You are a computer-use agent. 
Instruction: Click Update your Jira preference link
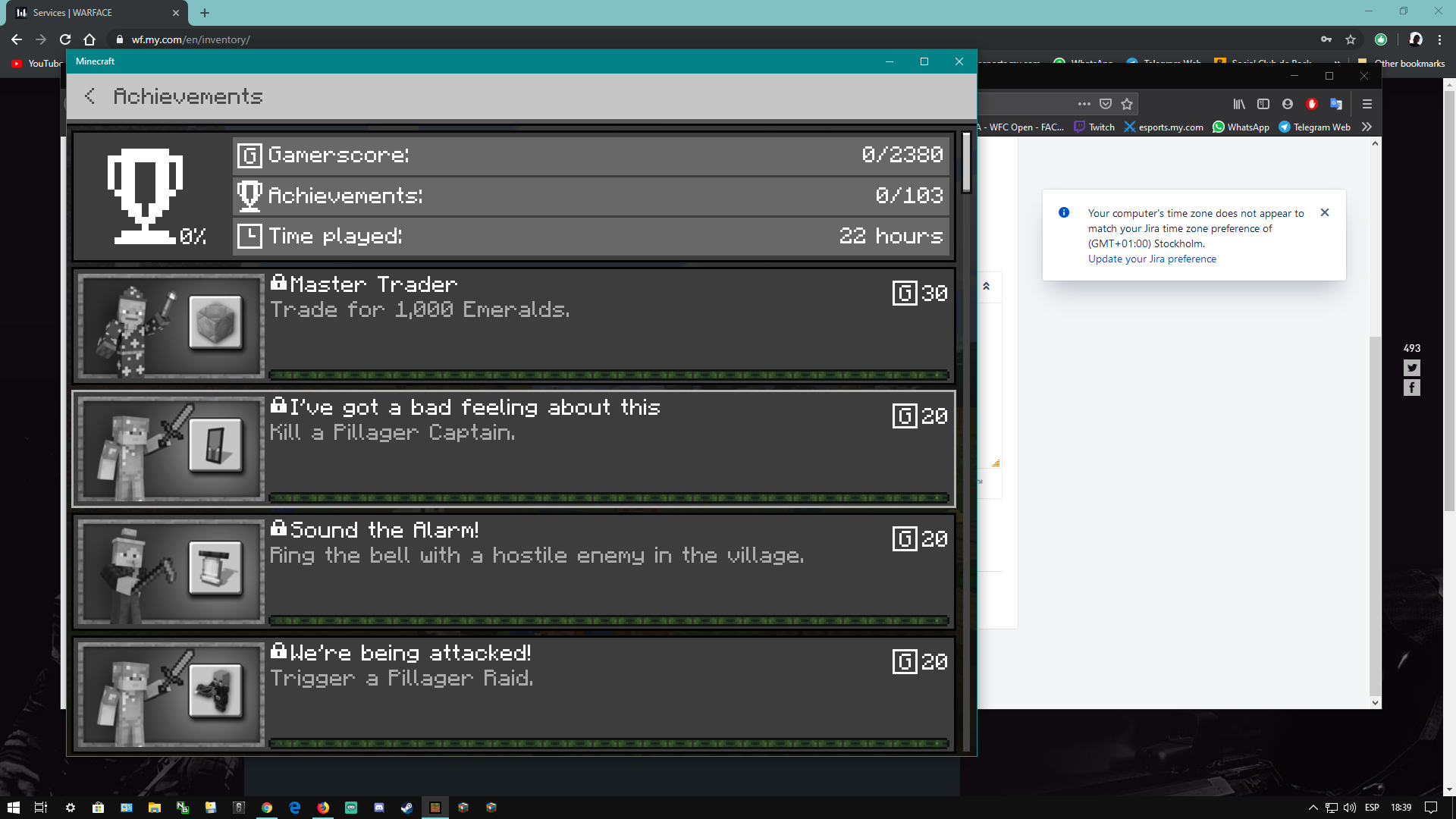(1152, 259)
